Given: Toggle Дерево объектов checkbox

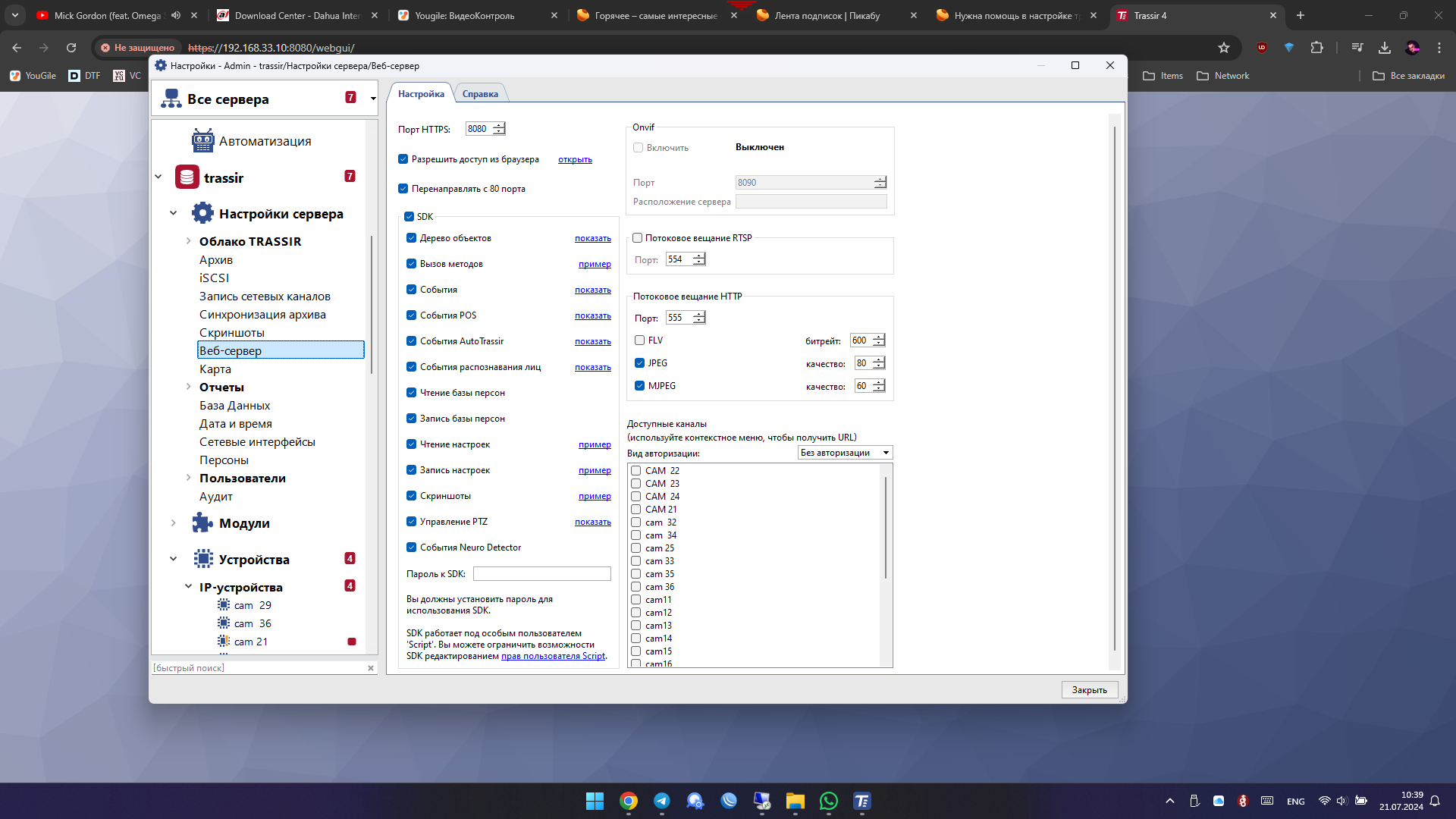Looking at the screenshot, I should 411,238.
